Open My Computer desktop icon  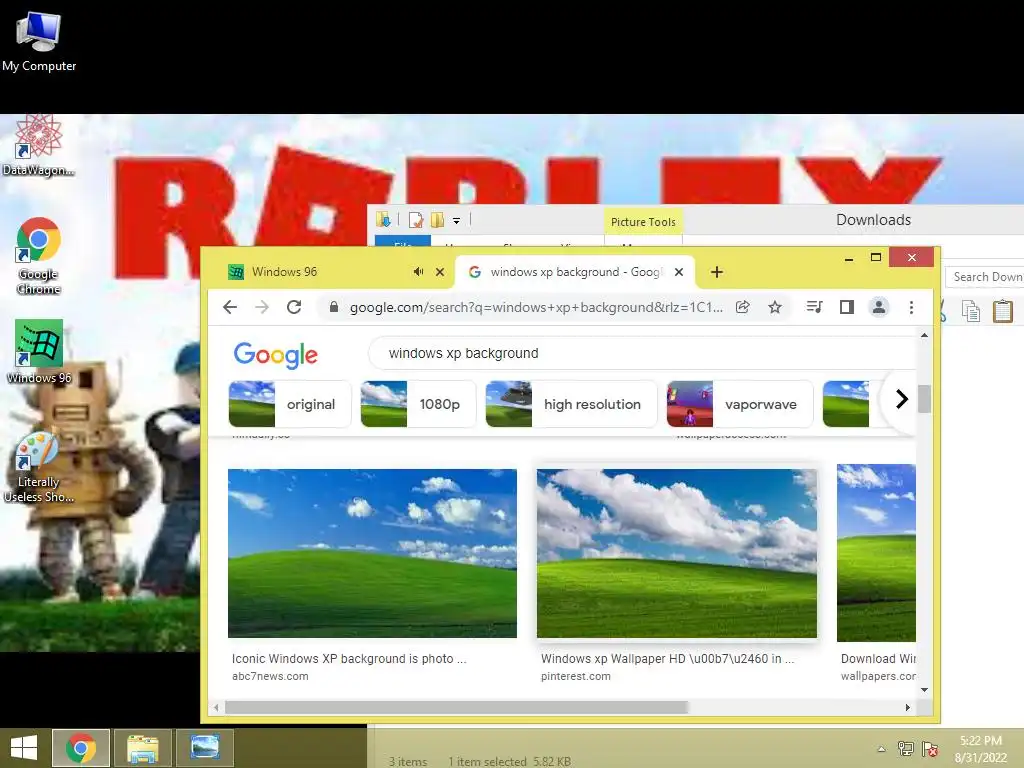pyautogui.click(x=39, y=40)
